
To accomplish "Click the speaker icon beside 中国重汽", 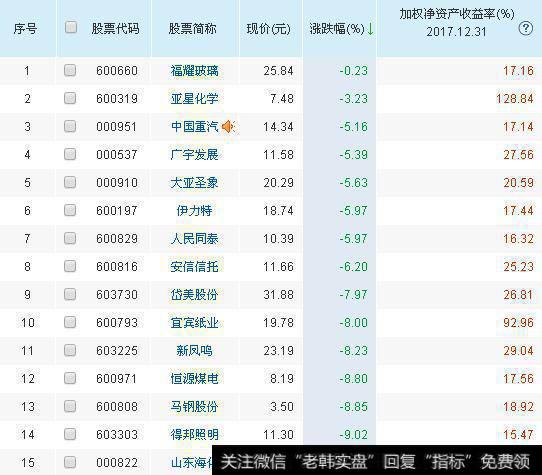I will [228, 127].
